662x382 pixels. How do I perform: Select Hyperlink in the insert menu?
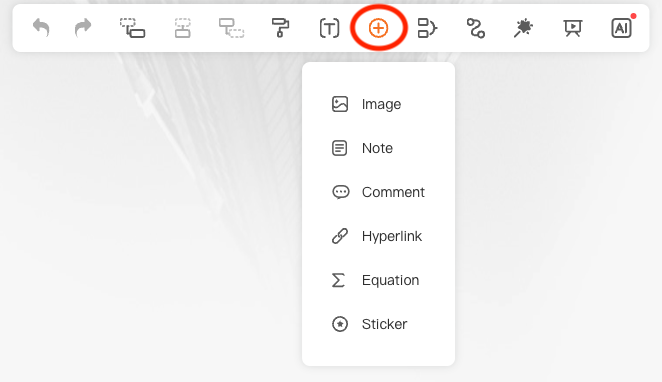[x=378, y=236]
